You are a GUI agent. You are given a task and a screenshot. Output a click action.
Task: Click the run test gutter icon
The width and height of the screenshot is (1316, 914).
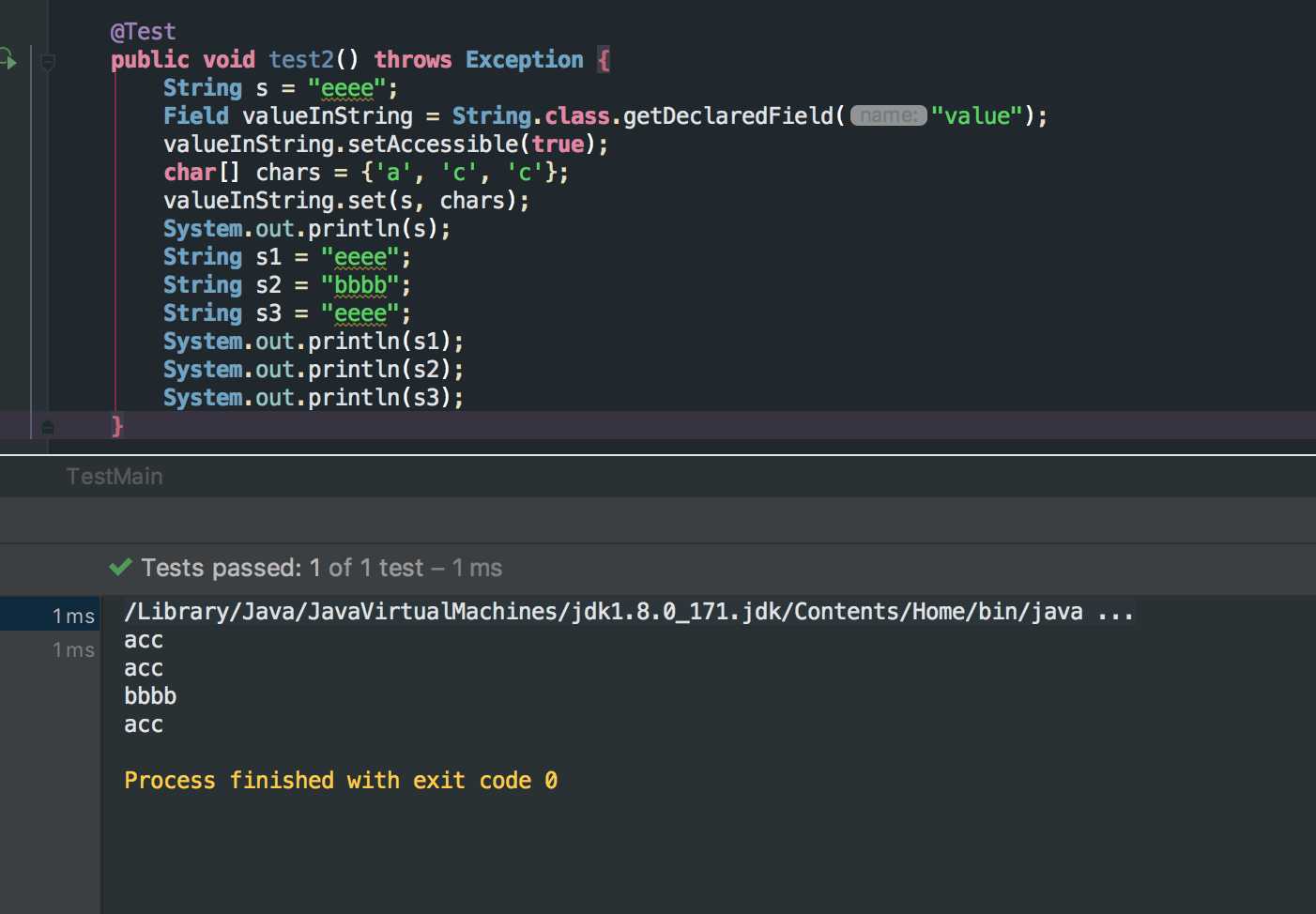8,59
